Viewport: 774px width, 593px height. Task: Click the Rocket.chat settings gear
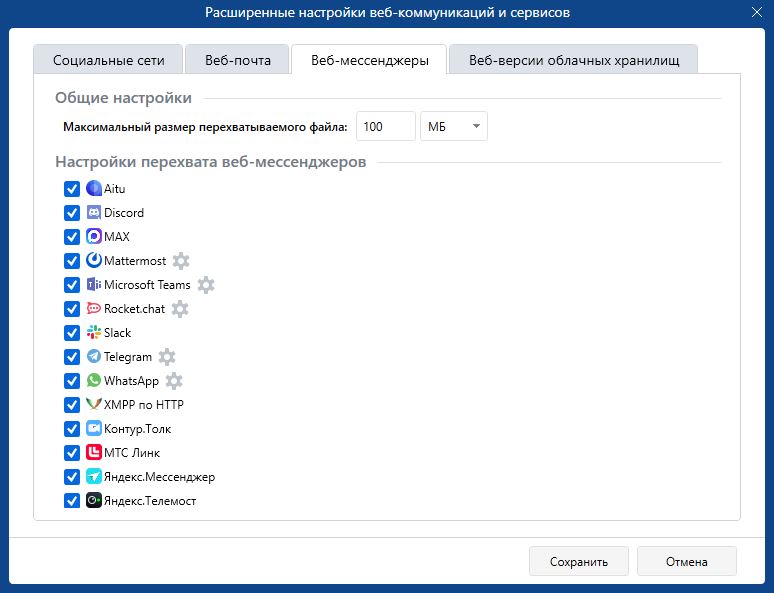point(180,309)
